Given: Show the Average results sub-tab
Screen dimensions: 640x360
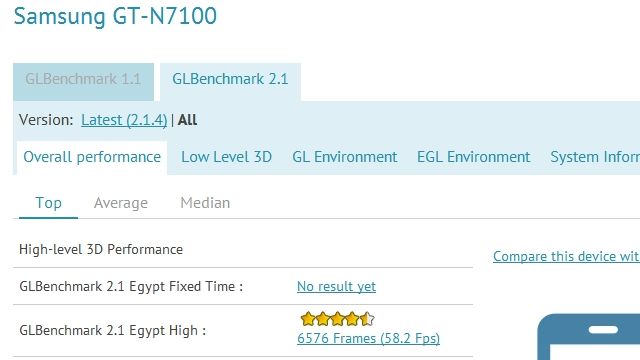Looking at the screenshot, I should pyautogui.click(x=121, y=203).
